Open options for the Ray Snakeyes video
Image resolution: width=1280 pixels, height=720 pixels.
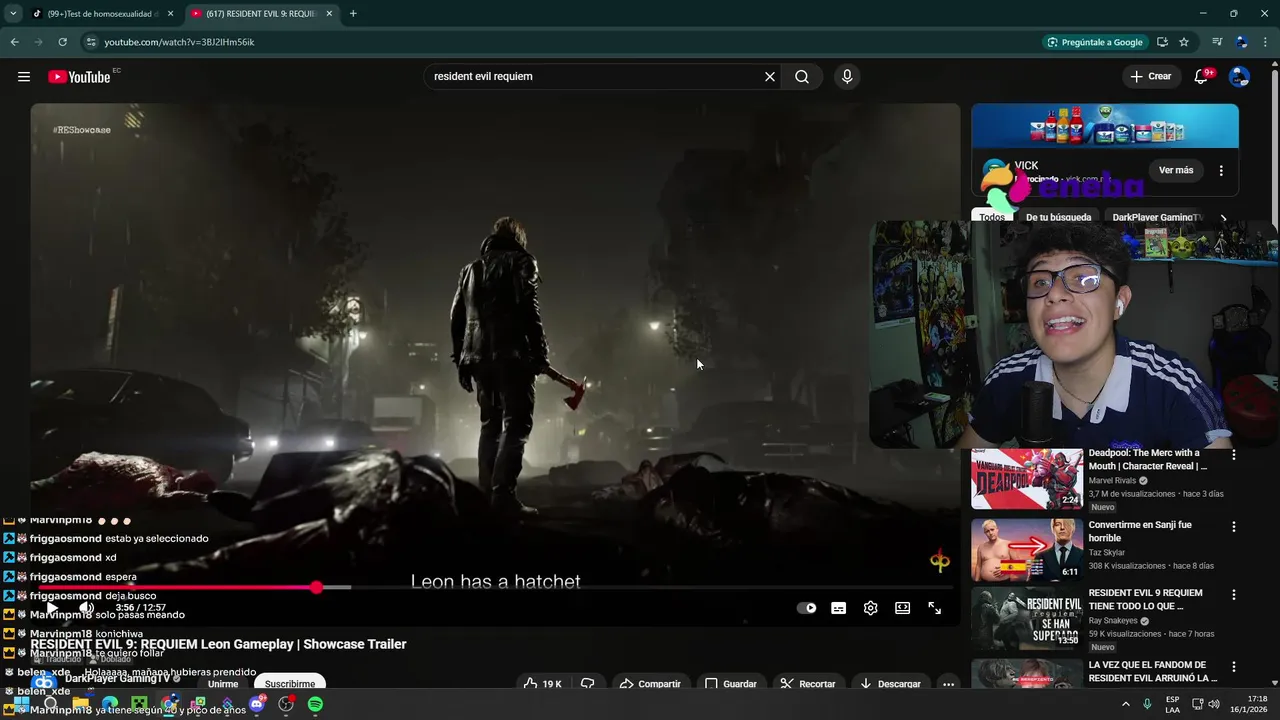1233,594
